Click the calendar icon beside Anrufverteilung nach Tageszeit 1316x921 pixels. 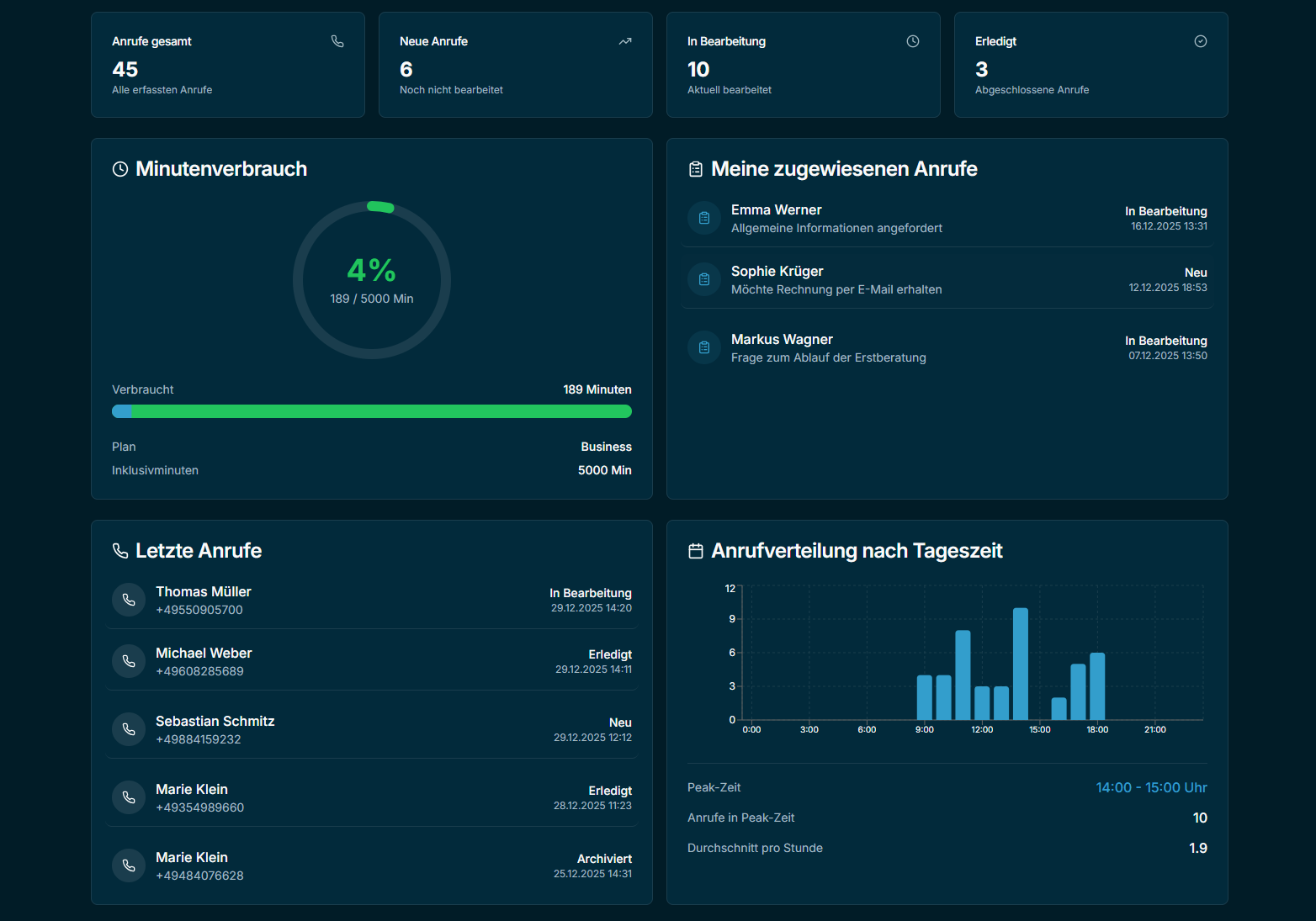pos(695,551)
